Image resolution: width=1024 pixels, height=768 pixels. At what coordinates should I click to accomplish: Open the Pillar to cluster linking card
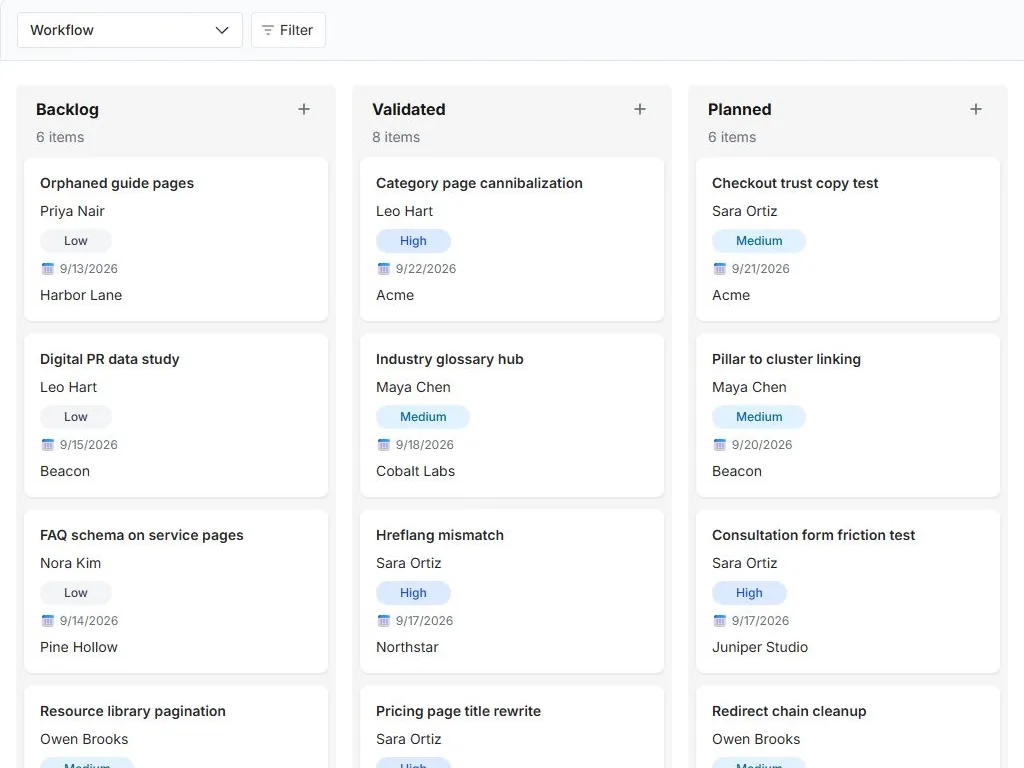pos(848,415)
